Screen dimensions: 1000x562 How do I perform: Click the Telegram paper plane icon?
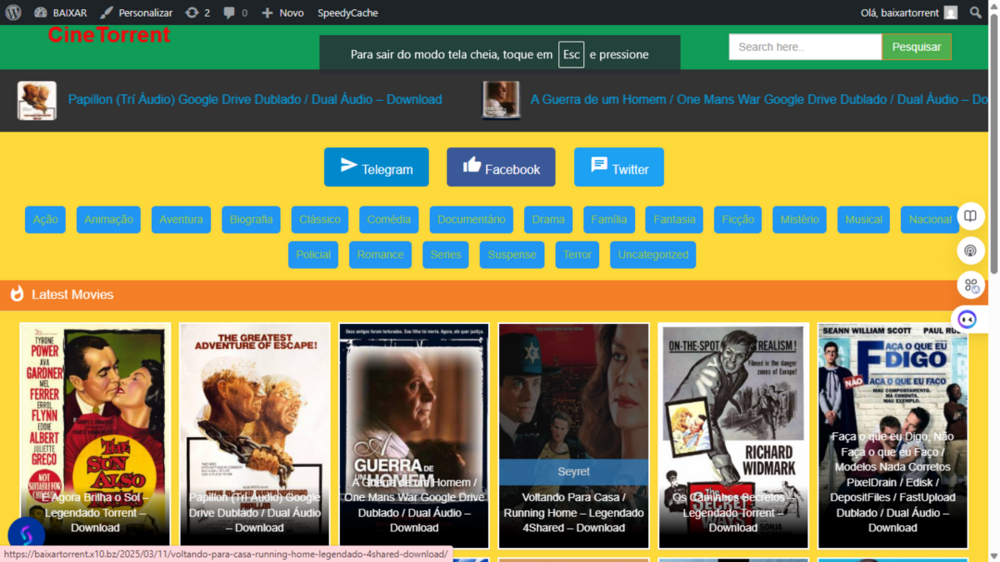coord(348,165)
